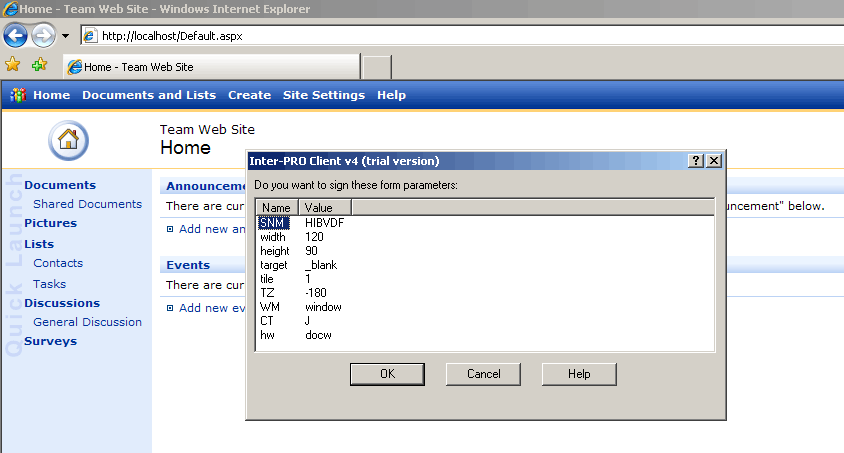Click the round house Home icon

(68, 140)
